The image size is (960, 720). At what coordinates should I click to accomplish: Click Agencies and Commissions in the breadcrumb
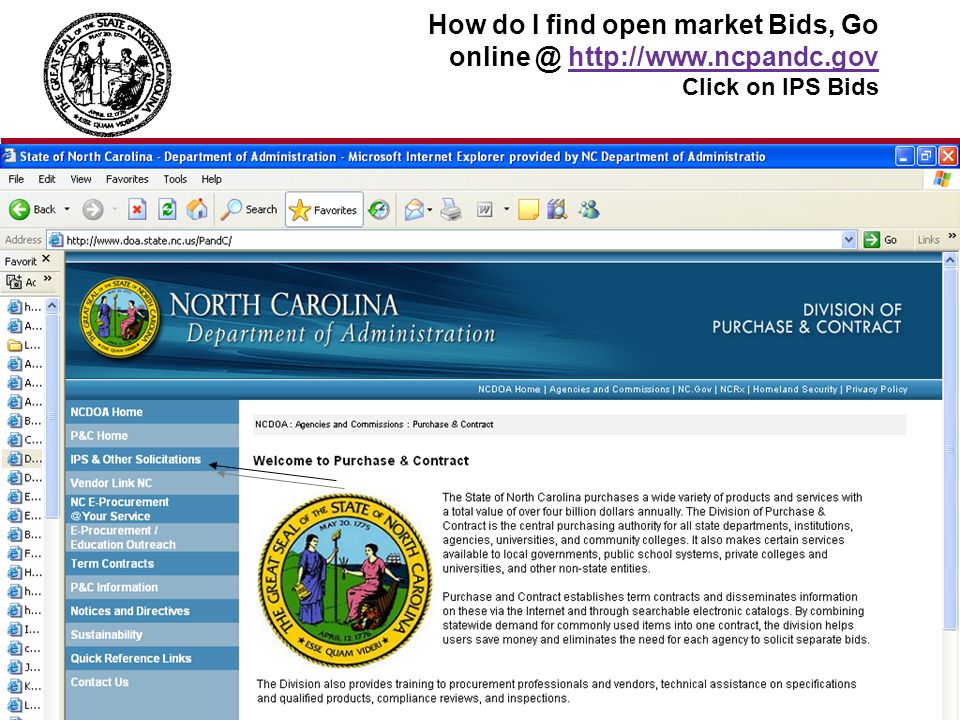(x=349, y=424)
